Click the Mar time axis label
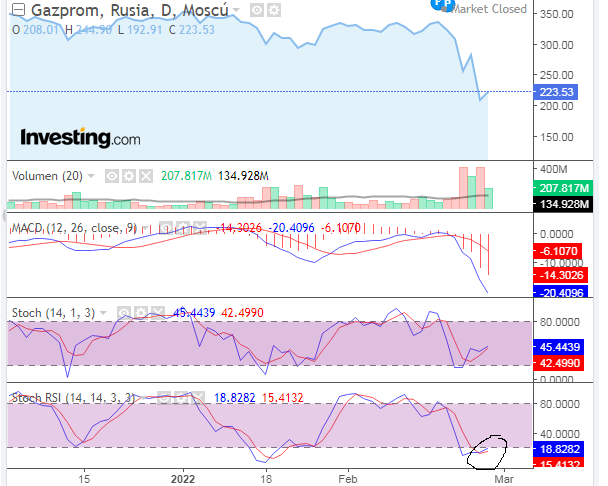Viewport: 608px width, 486px height. [504, 479]
